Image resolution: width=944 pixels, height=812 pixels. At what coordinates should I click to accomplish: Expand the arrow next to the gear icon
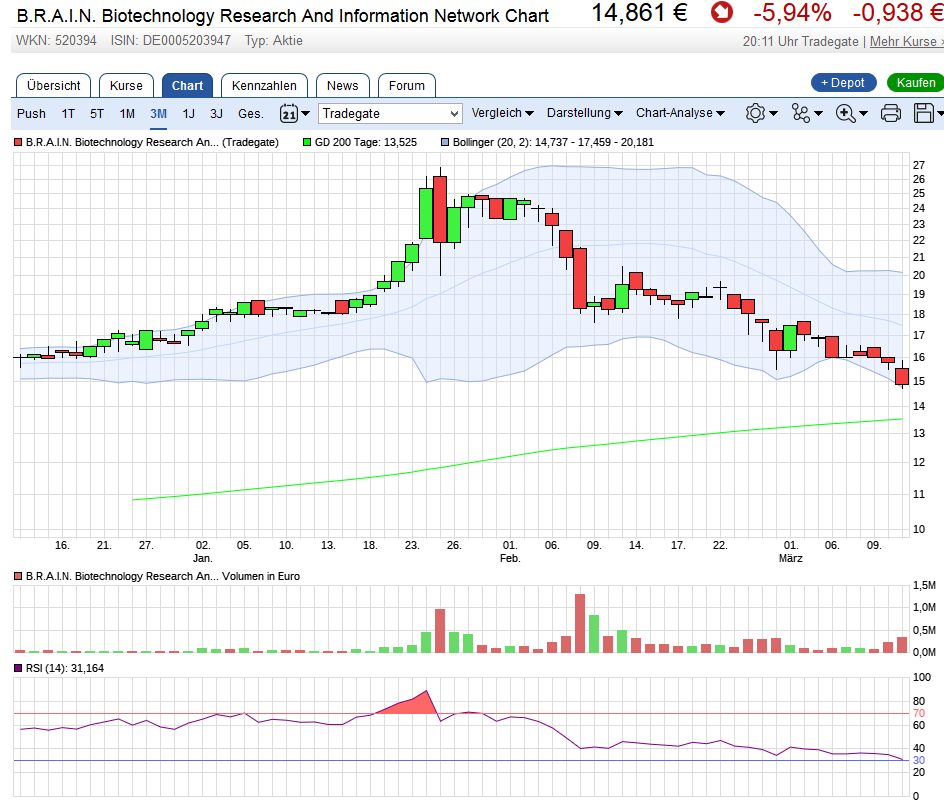coord(774,113)
